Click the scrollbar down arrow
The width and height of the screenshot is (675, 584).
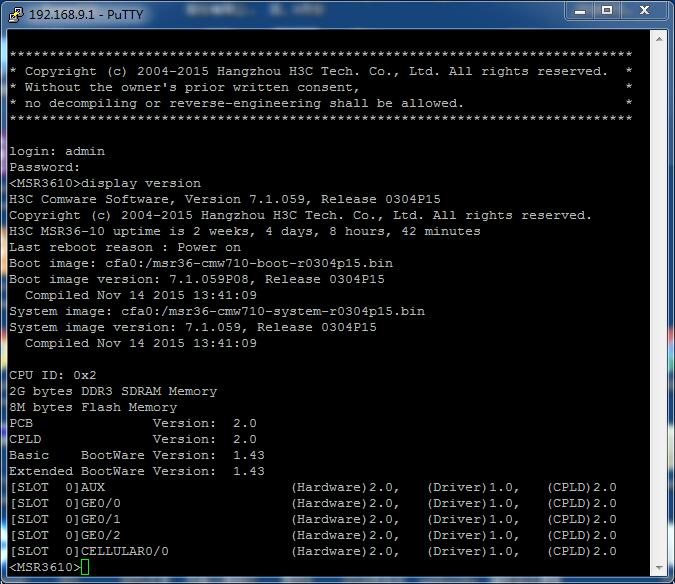point(659,568)
